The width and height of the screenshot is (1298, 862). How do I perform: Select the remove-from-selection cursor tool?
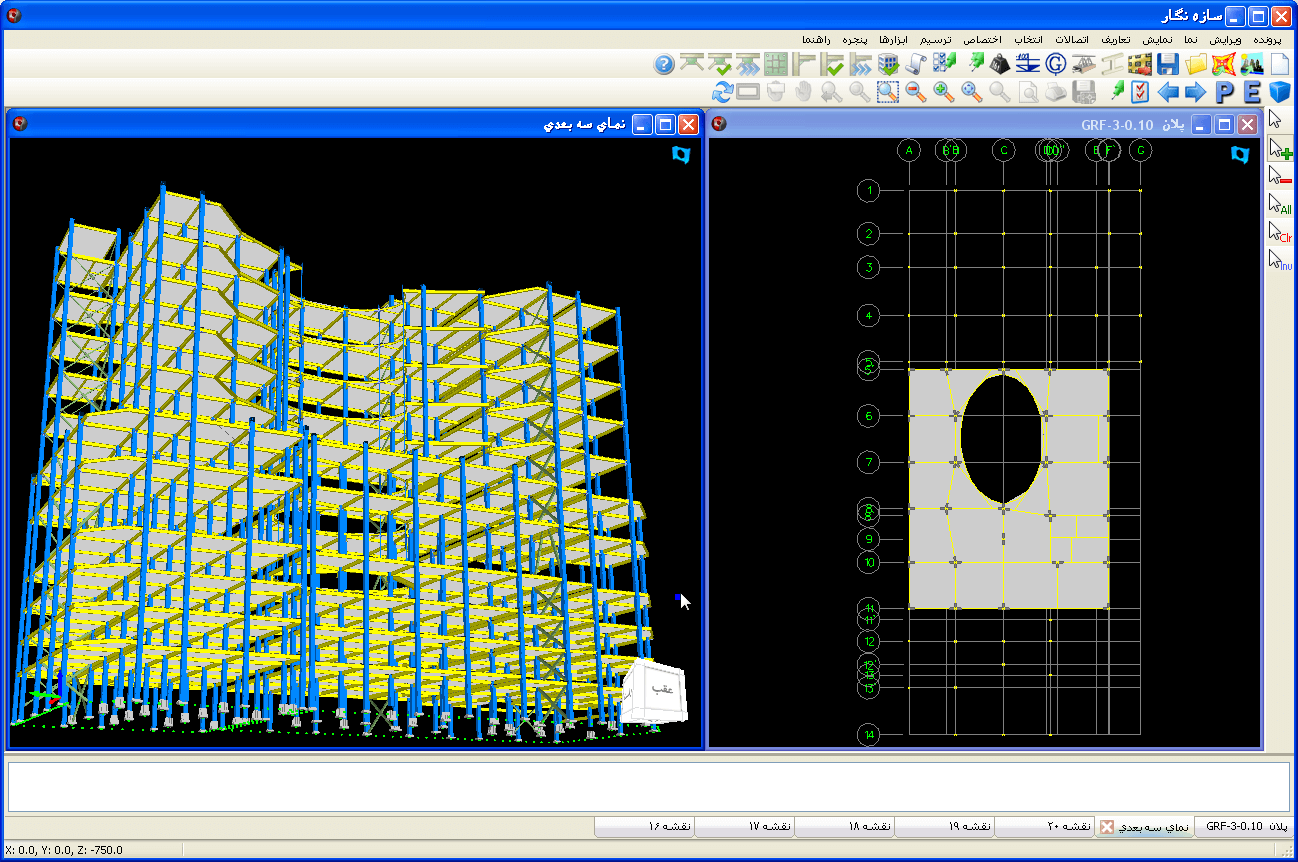[1280, 177]
